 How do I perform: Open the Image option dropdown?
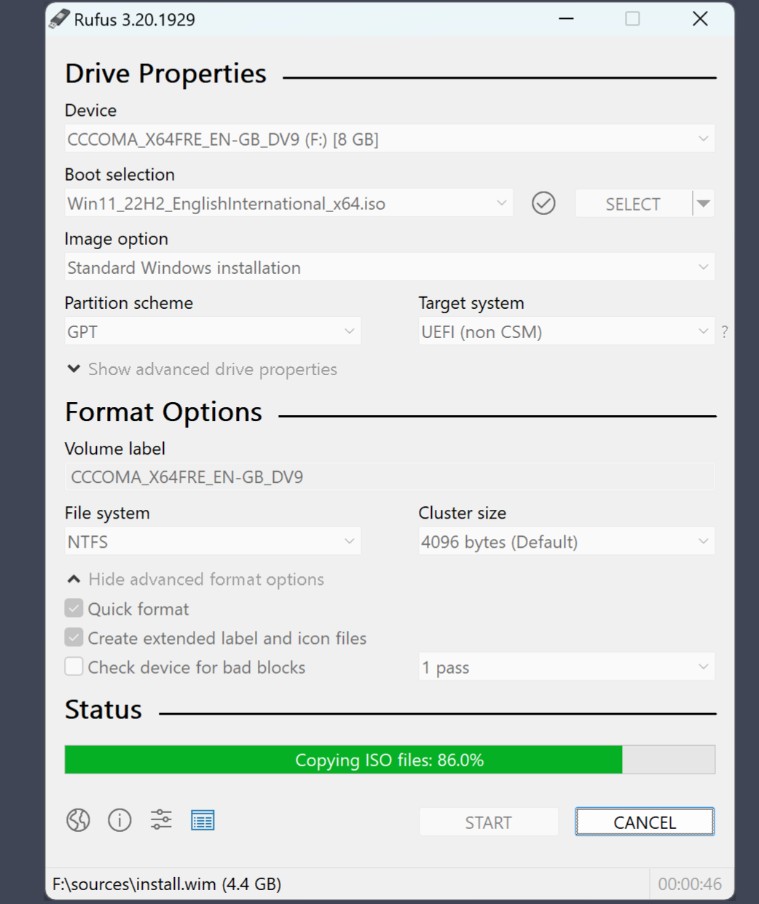389,268
